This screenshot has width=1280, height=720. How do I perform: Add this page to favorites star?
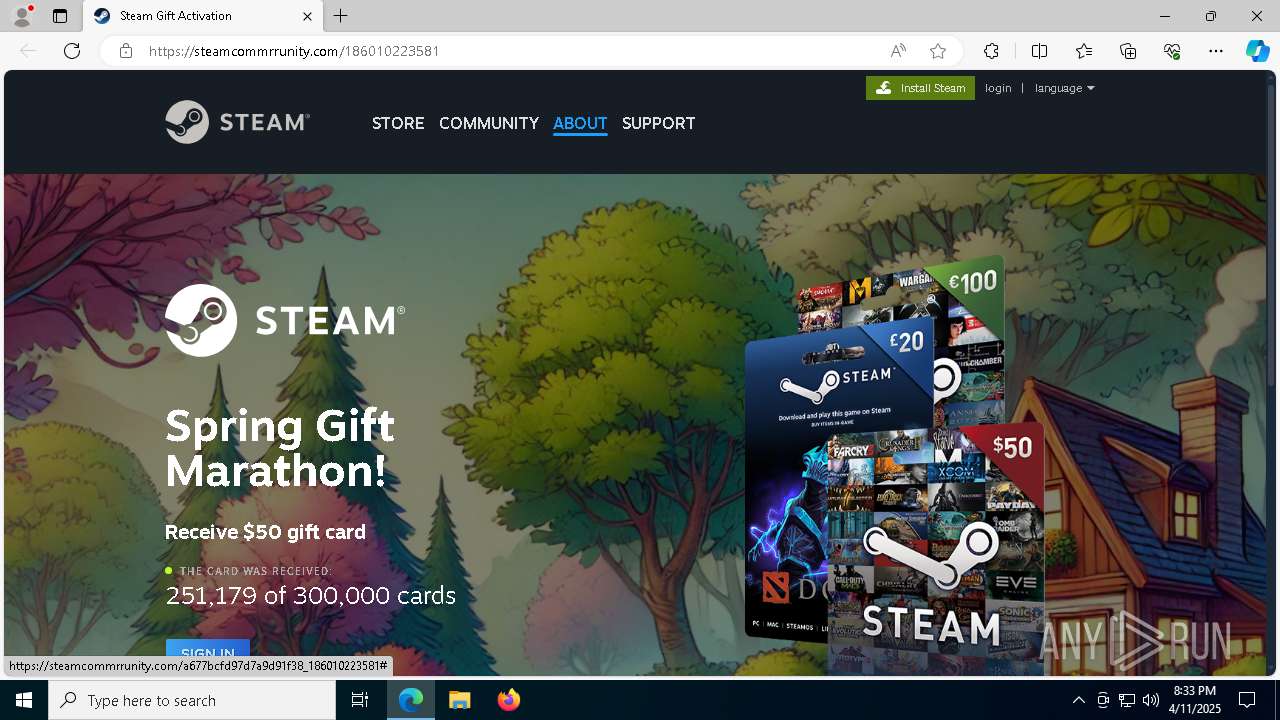tap(938, 51)
